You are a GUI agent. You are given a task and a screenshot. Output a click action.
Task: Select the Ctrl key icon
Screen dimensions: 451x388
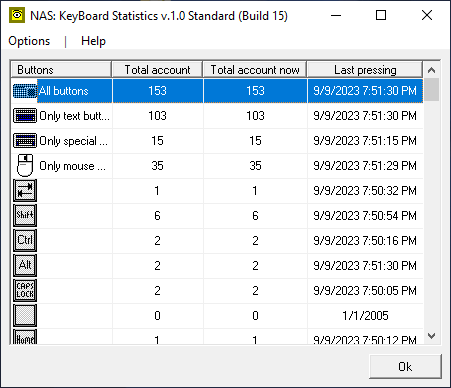click(x=25, y=241)
